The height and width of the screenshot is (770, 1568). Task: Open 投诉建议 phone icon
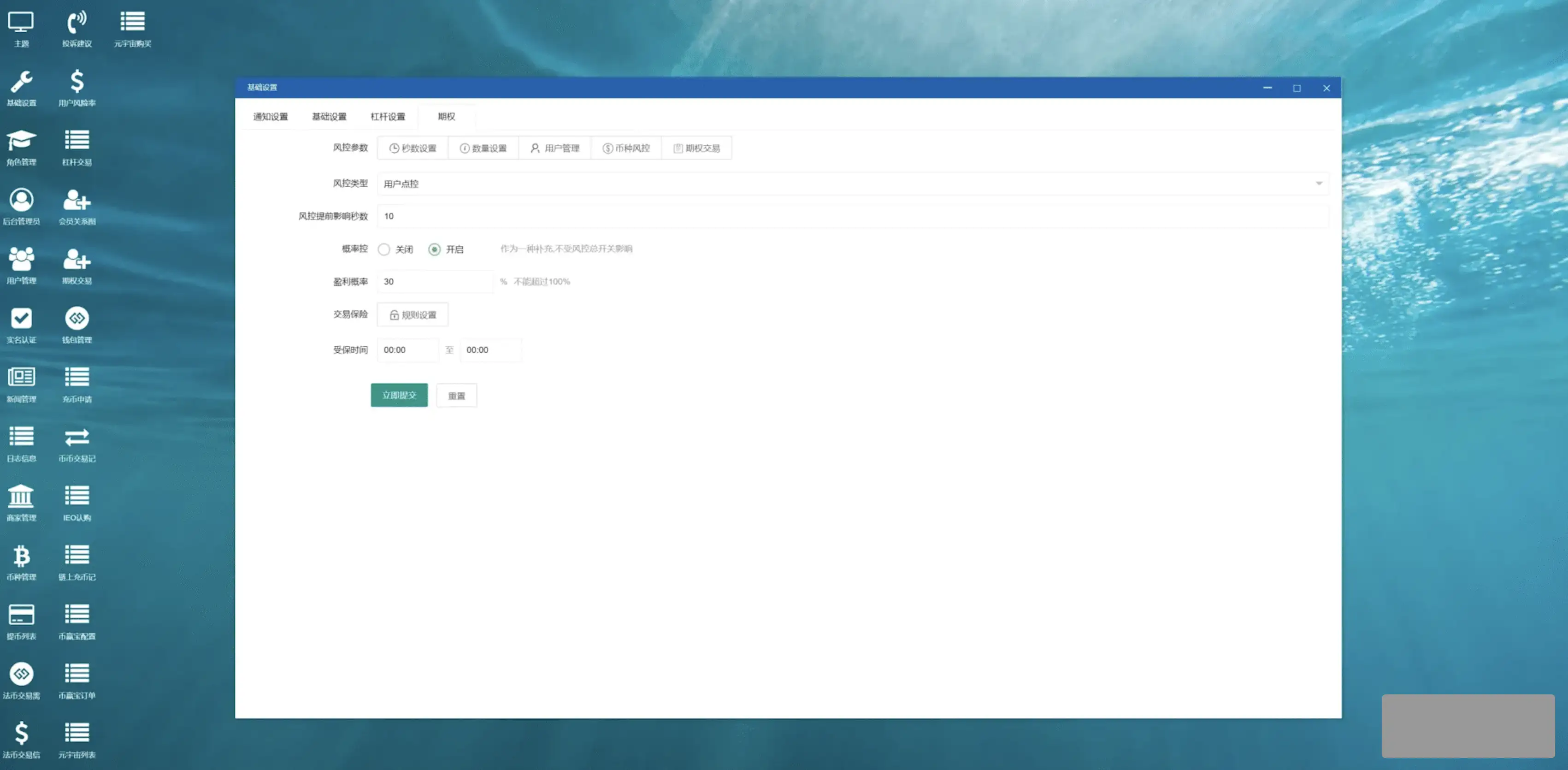77,23
